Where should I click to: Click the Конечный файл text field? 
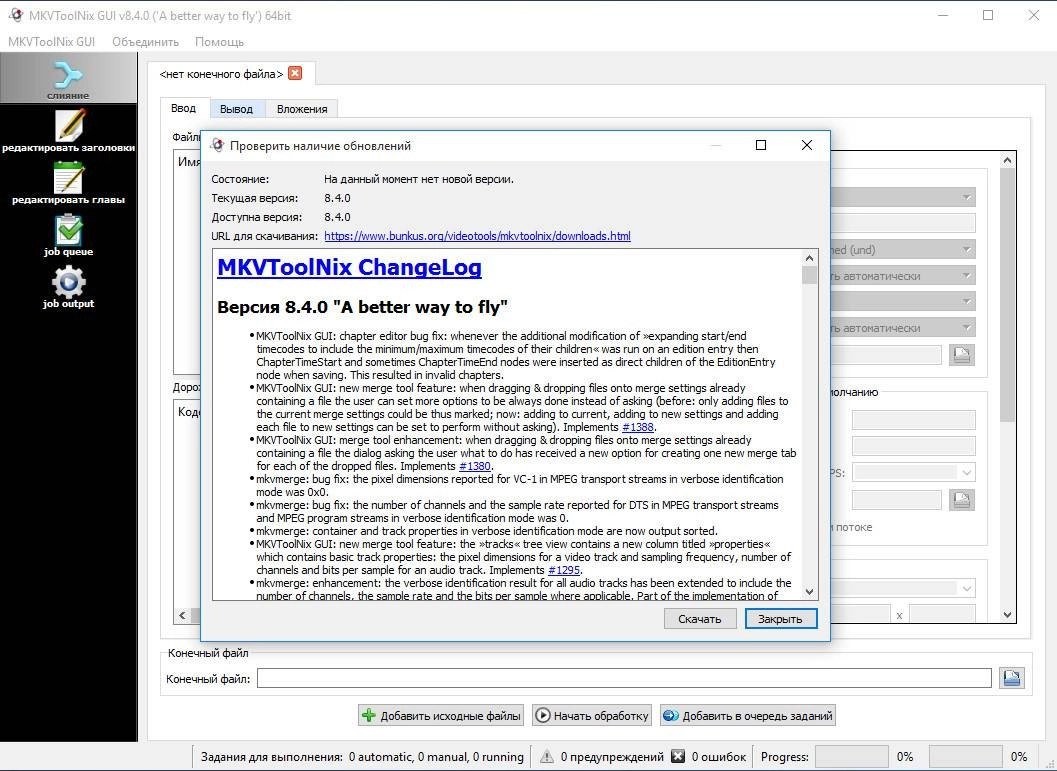coord(624,678)
